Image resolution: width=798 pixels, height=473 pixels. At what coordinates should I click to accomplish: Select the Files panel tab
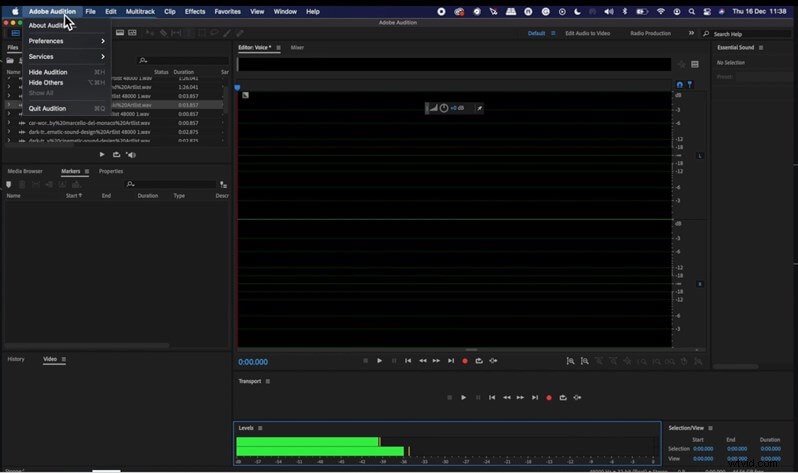pyautogui.click(x=13, y=47)
